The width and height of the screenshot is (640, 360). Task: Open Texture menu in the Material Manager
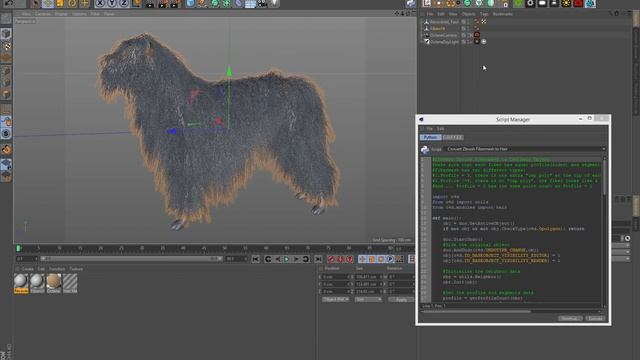(x=76, y=269)
